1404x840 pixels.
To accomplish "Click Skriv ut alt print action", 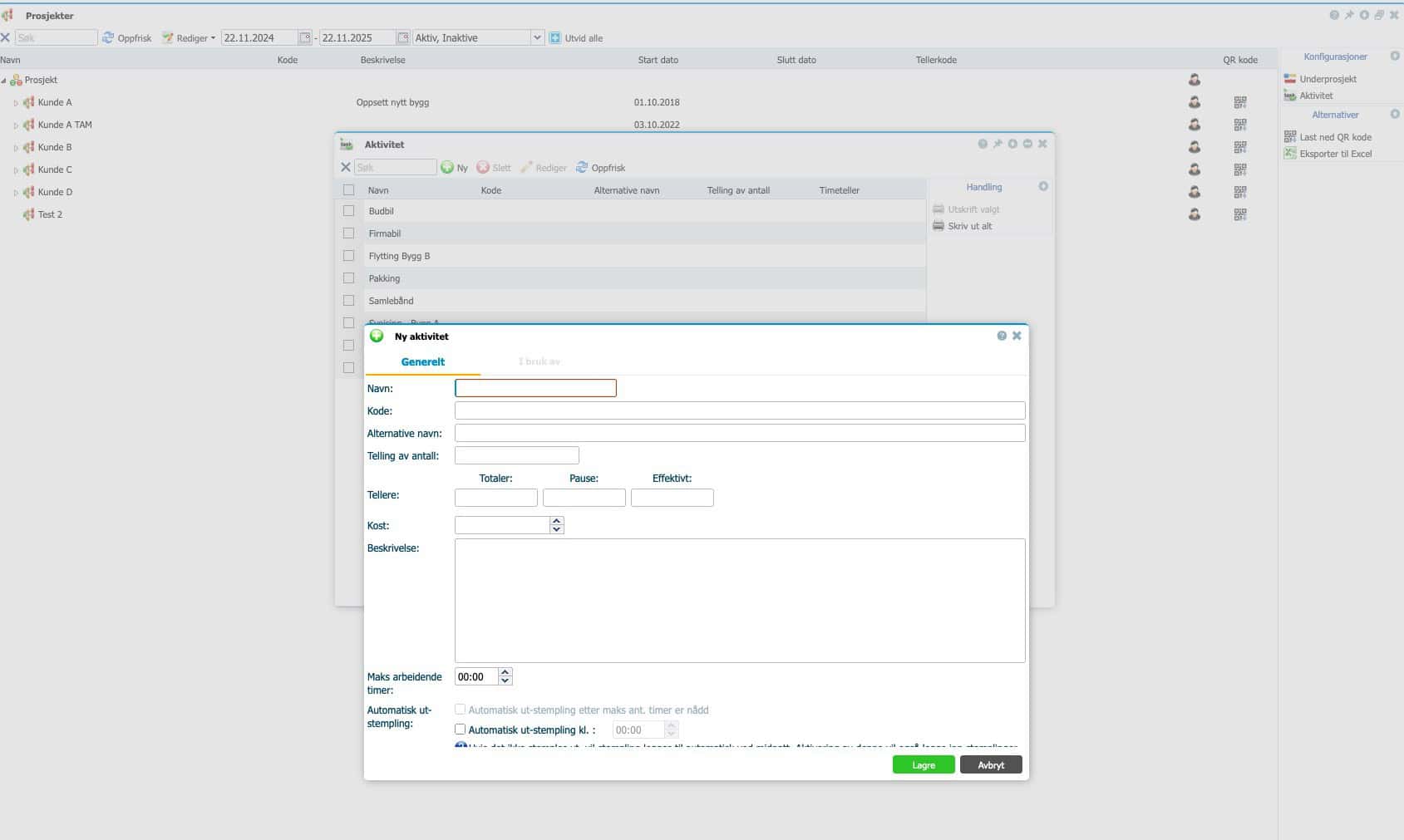I will tap(963, 226).
